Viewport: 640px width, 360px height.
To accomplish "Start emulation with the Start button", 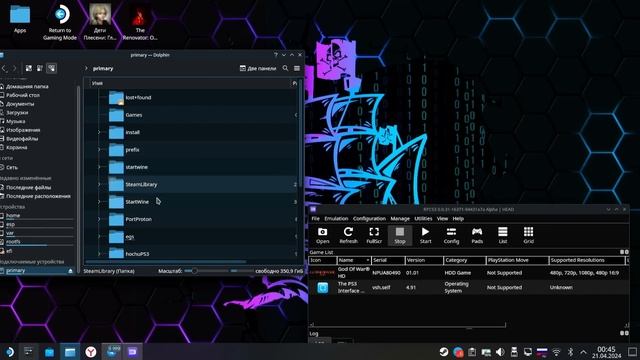I will click(x=425, y=236).
